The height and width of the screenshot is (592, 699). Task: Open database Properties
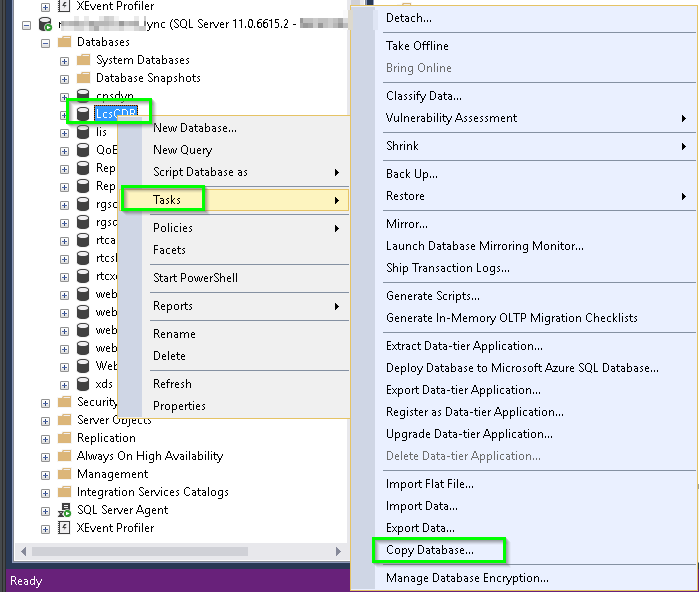179,406
